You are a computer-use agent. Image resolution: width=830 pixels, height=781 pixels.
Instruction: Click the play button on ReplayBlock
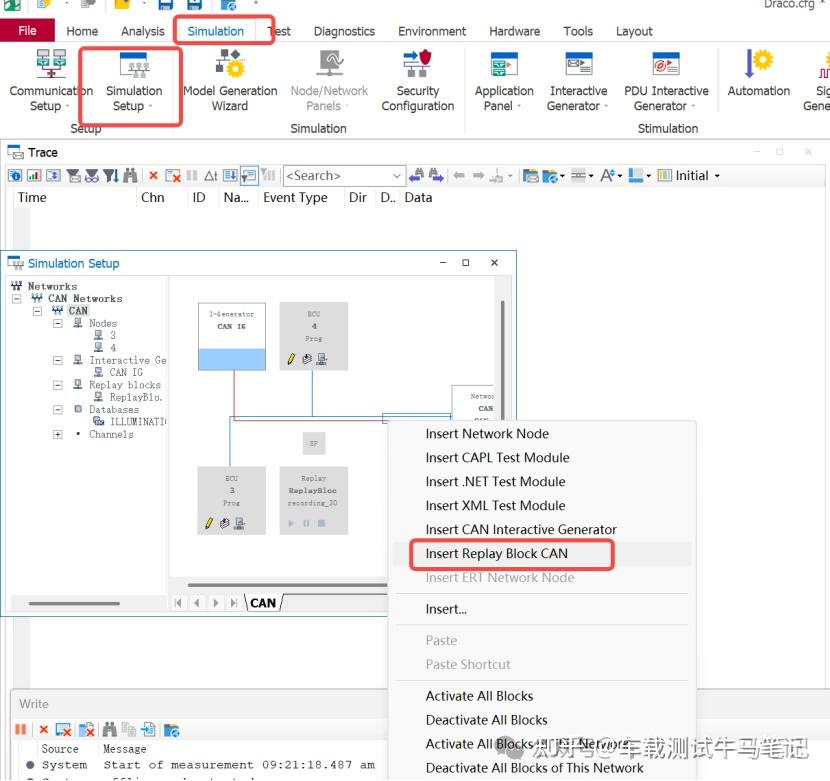pyautogui.click(x=291, y=523)
